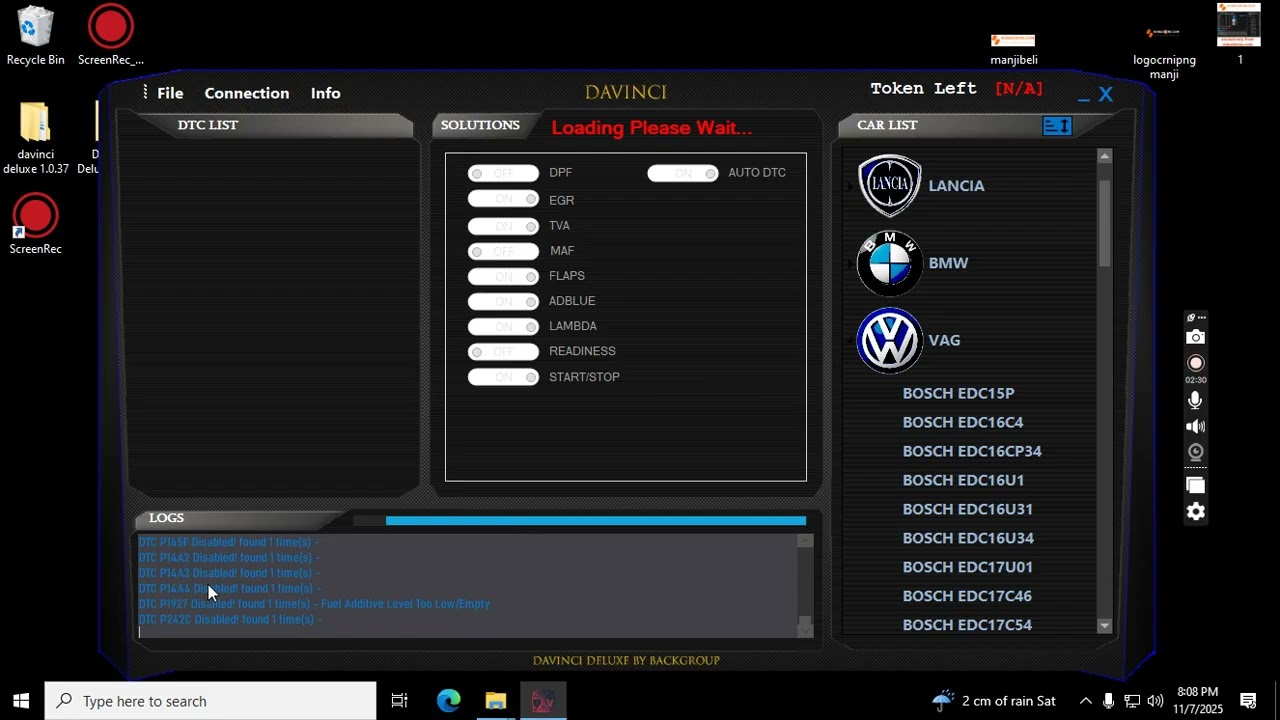Click the Davinci app taskbar icon

click(x=542, y=701)
